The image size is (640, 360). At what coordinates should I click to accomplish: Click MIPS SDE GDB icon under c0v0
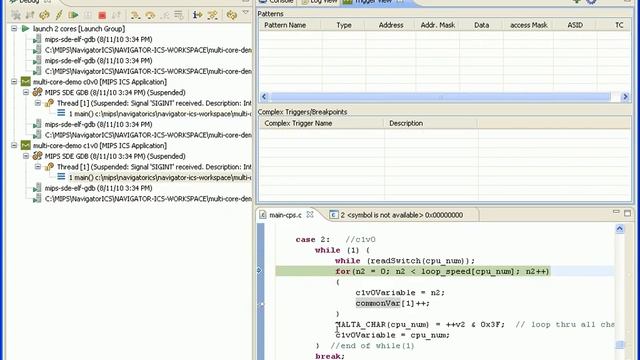[37, 92]
